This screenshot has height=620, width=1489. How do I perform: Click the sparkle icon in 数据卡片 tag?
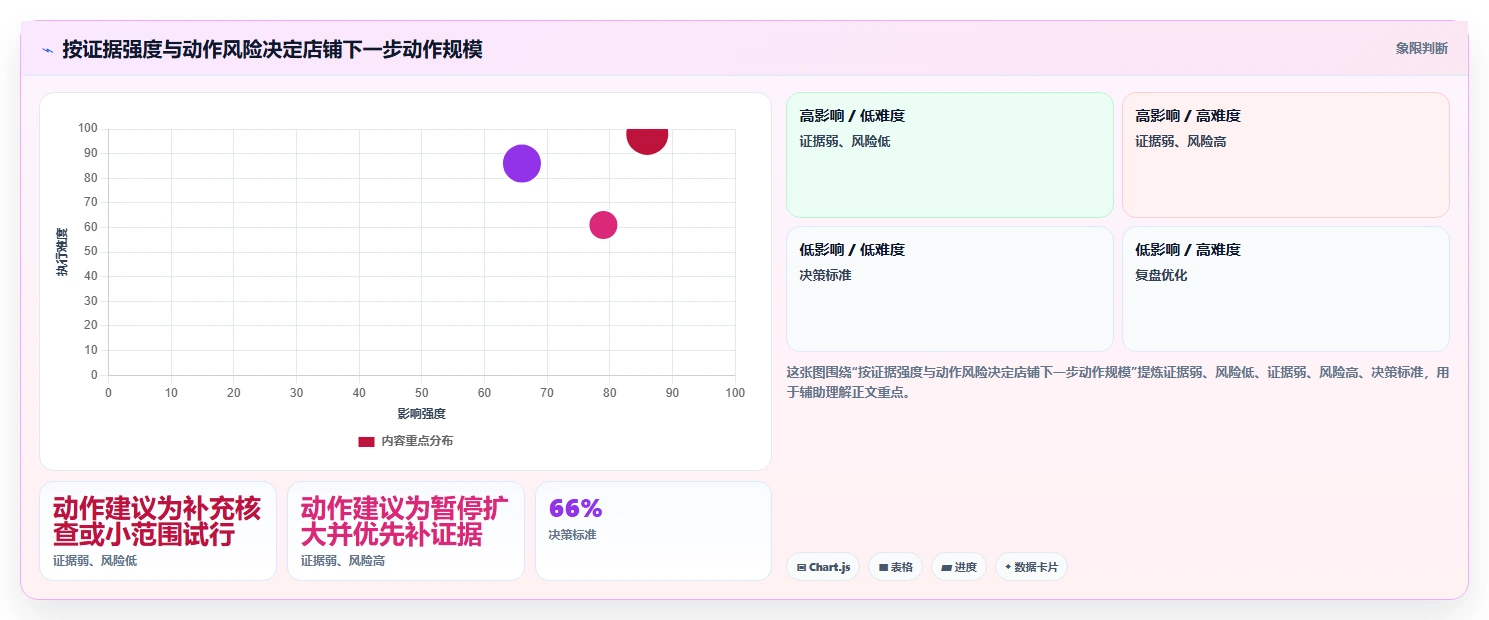pos(1008,567)
